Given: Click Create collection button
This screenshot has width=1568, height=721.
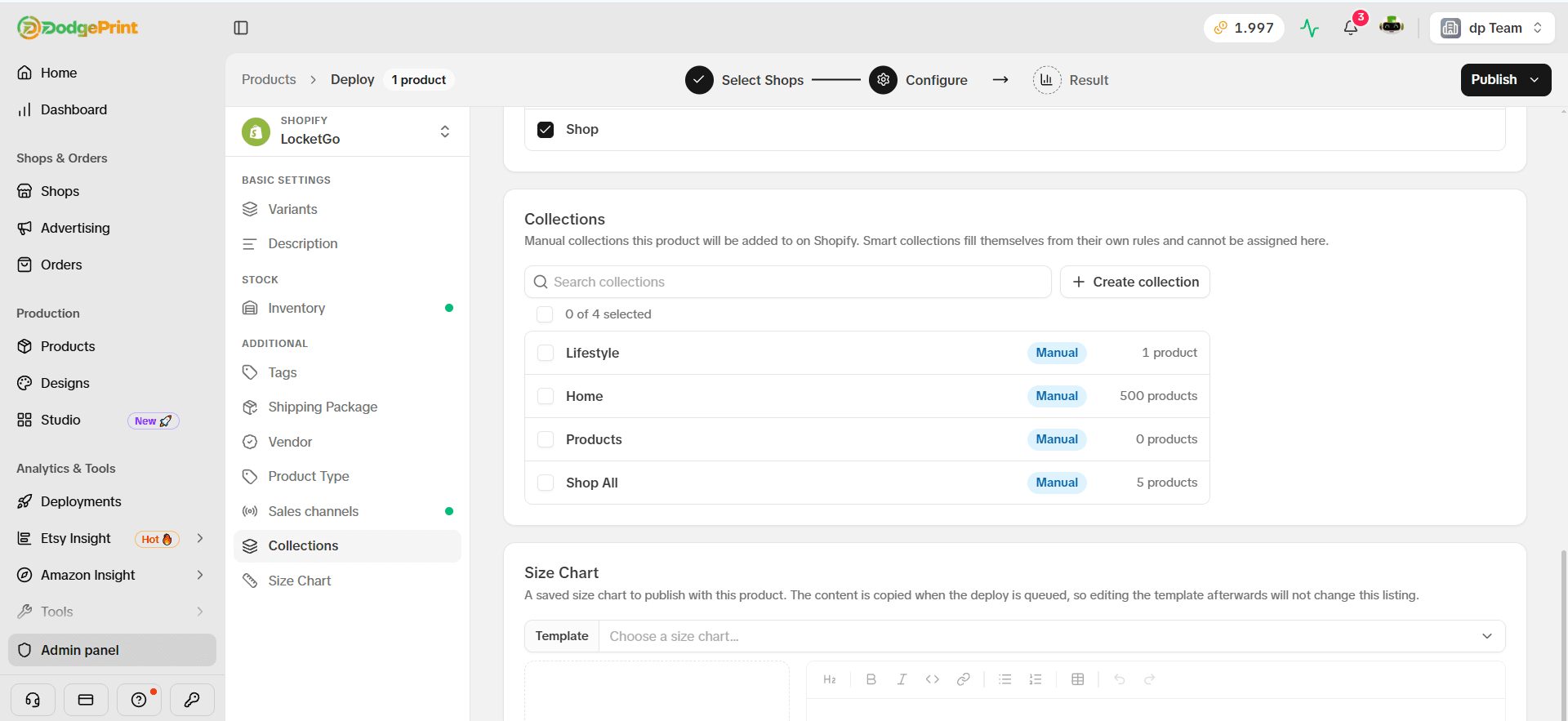Looking at the screenshot, I should click(1135, 282).
